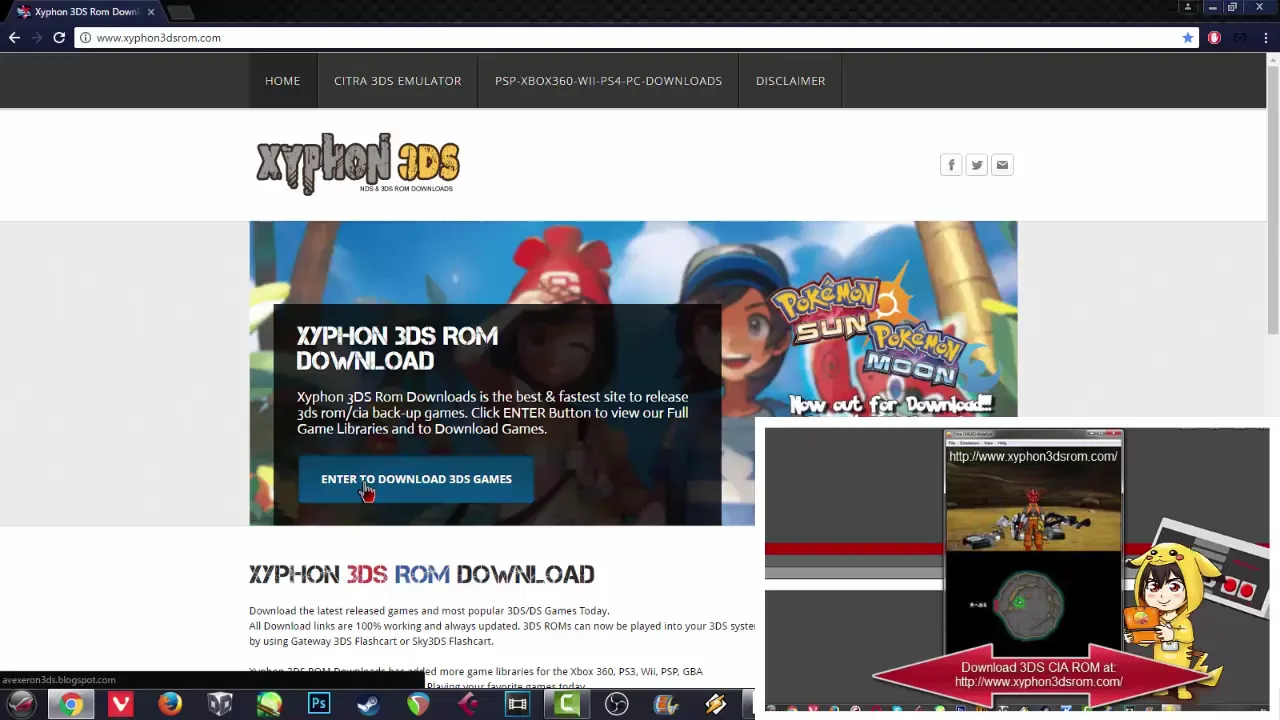Screen dimensions: 1280x720
Task: Click the Xyphon 3DS site logo
Action: (357, 163)
